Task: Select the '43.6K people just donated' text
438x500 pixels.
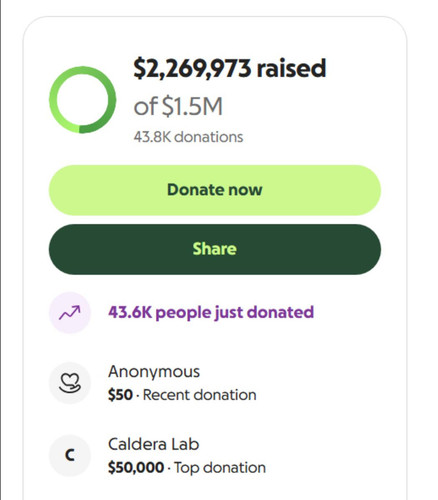Action: (x=211, y=313)
